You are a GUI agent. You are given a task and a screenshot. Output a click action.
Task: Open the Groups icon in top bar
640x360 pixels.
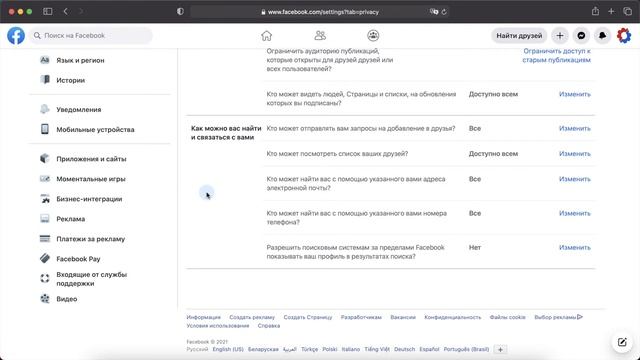click(x=373, y=36)
